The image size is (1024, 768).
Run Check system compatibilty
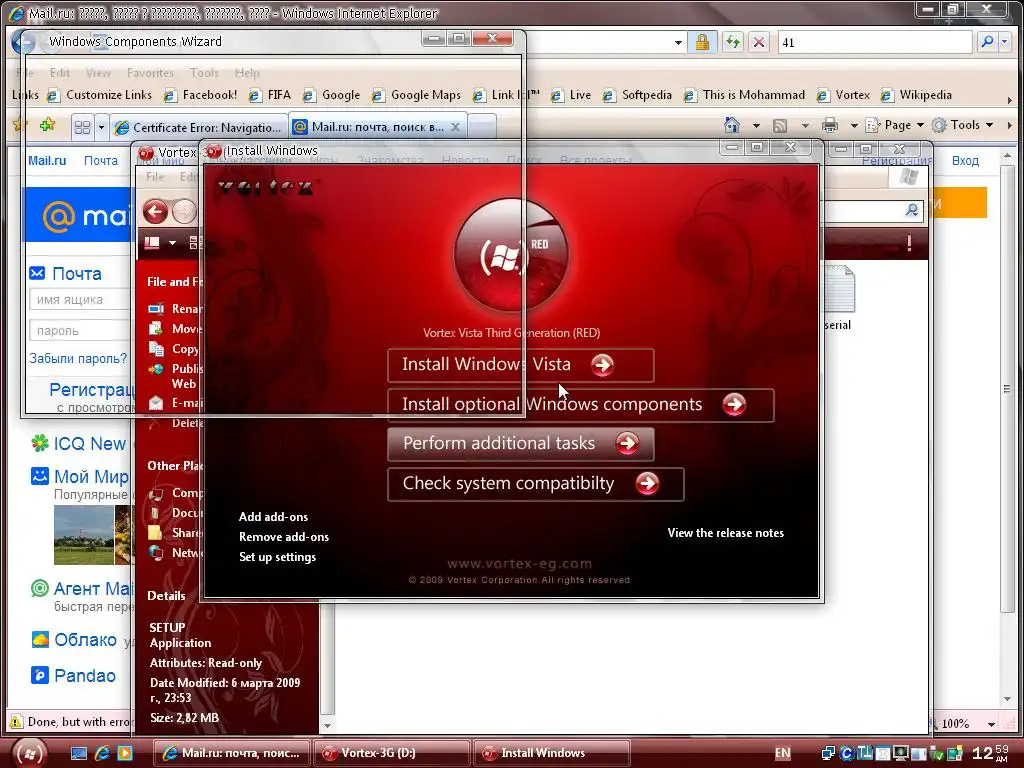(536, 484)
